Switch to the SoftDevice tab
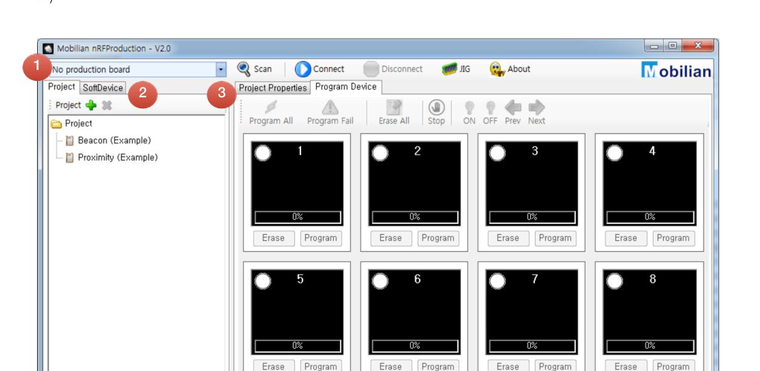 102,88
